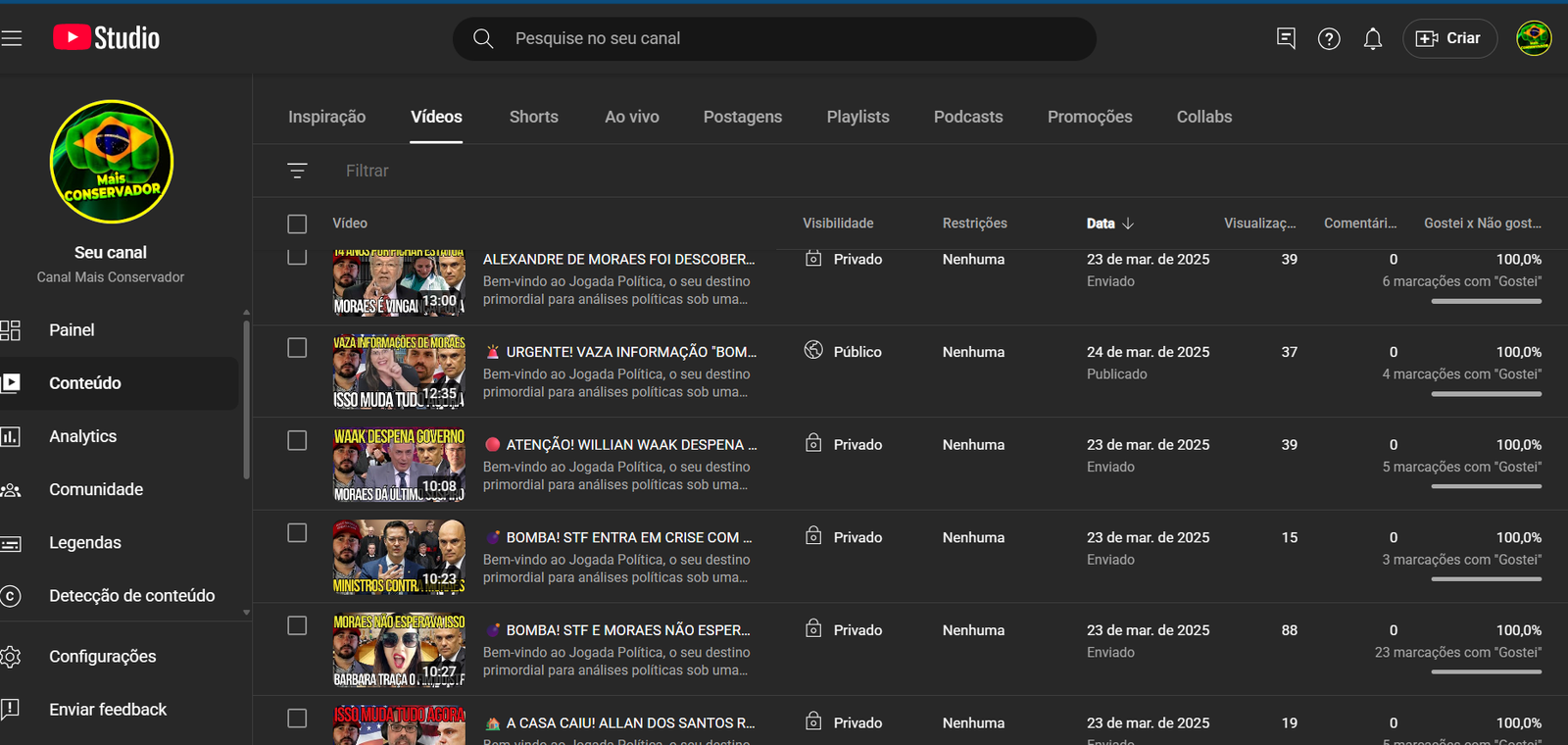Click the Analytics chart icon

(x=10, y=436)
